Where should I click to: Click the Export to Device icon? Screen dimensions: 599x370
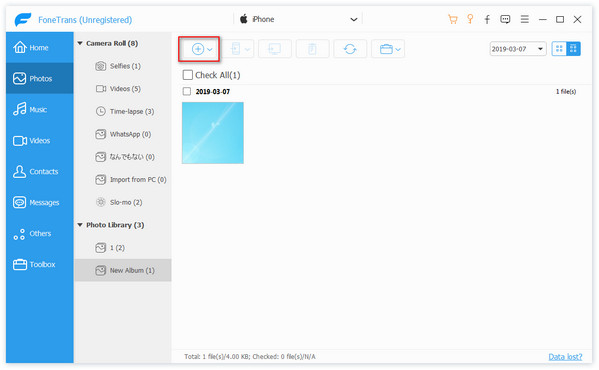[x=238, y=49]
